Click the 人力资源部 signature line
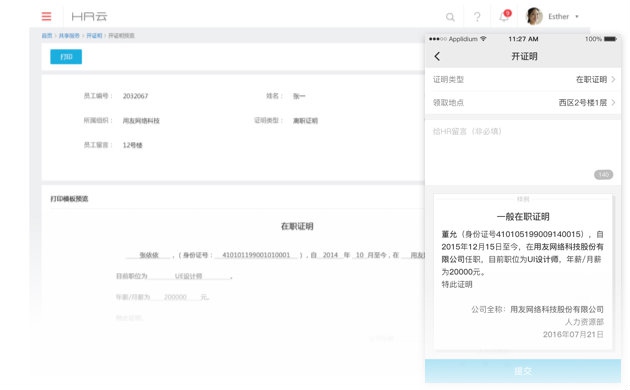 pos(584,322)
